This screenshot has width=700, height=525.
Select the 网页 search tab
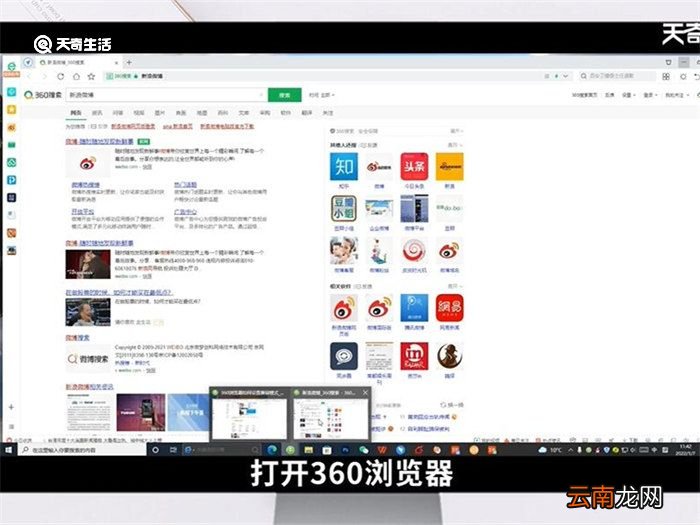click(76, 113)
